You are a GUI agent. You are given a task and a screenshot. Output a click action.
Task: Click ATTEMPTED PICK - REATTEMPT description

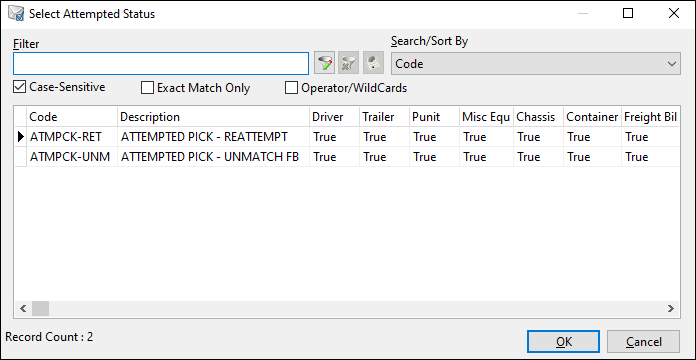click(214, 137)
